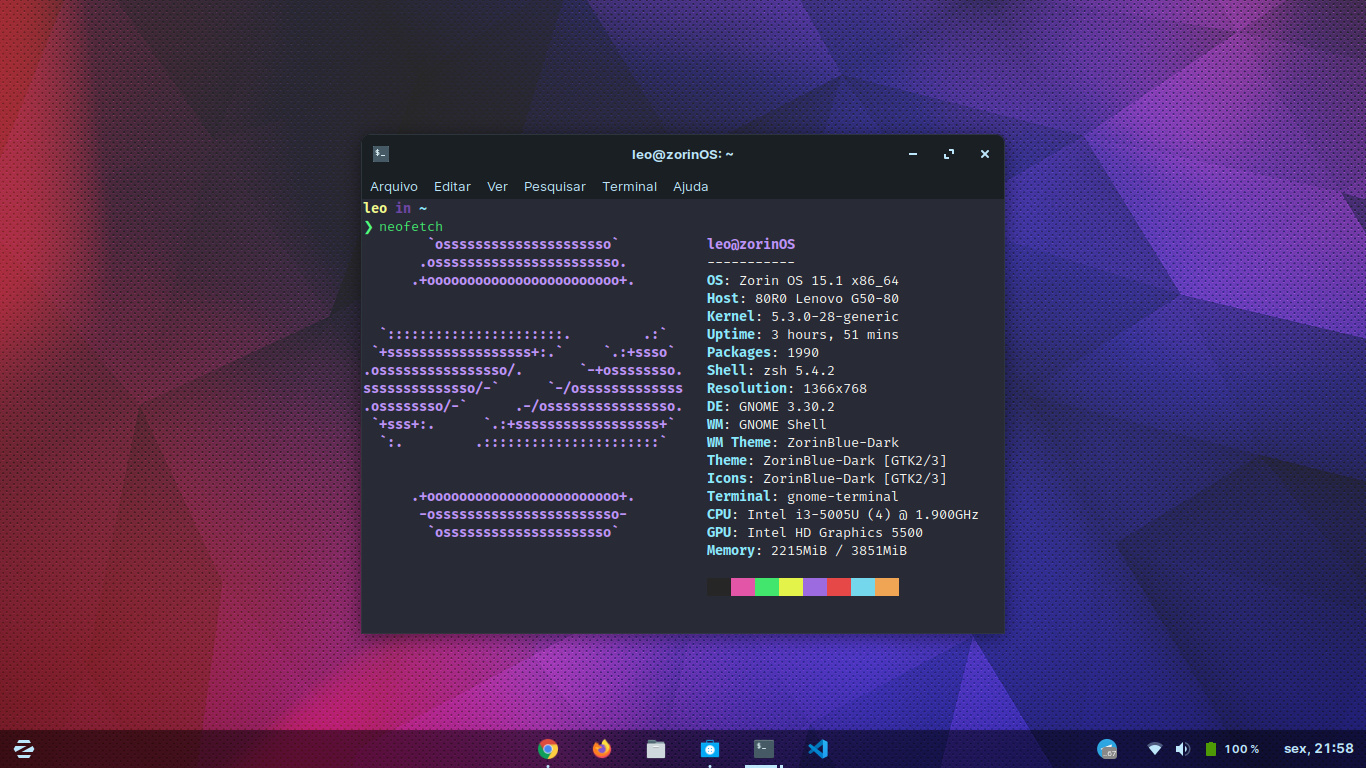Click the Icons line ZorinBlue-Dark [GTK2/3]
Viewport: 1366px width, 768px height.
827,479
